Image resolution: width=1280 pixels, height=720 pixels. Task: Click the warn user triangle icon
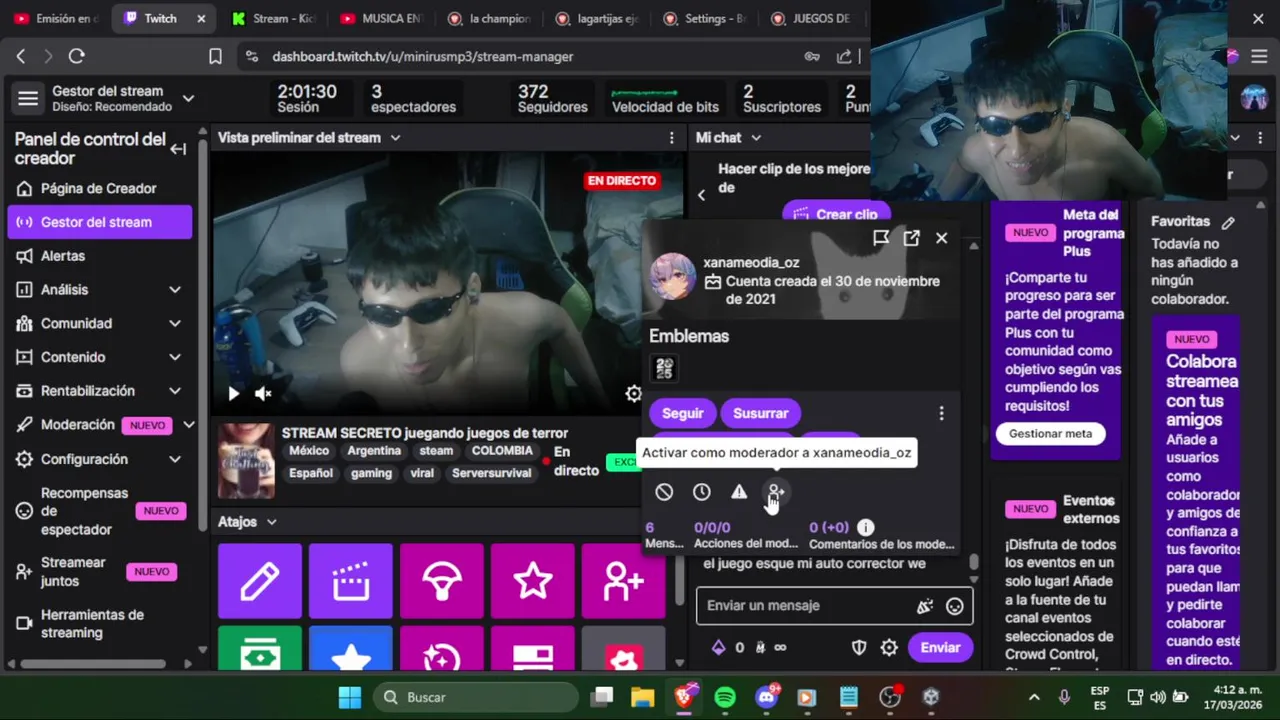739,492
